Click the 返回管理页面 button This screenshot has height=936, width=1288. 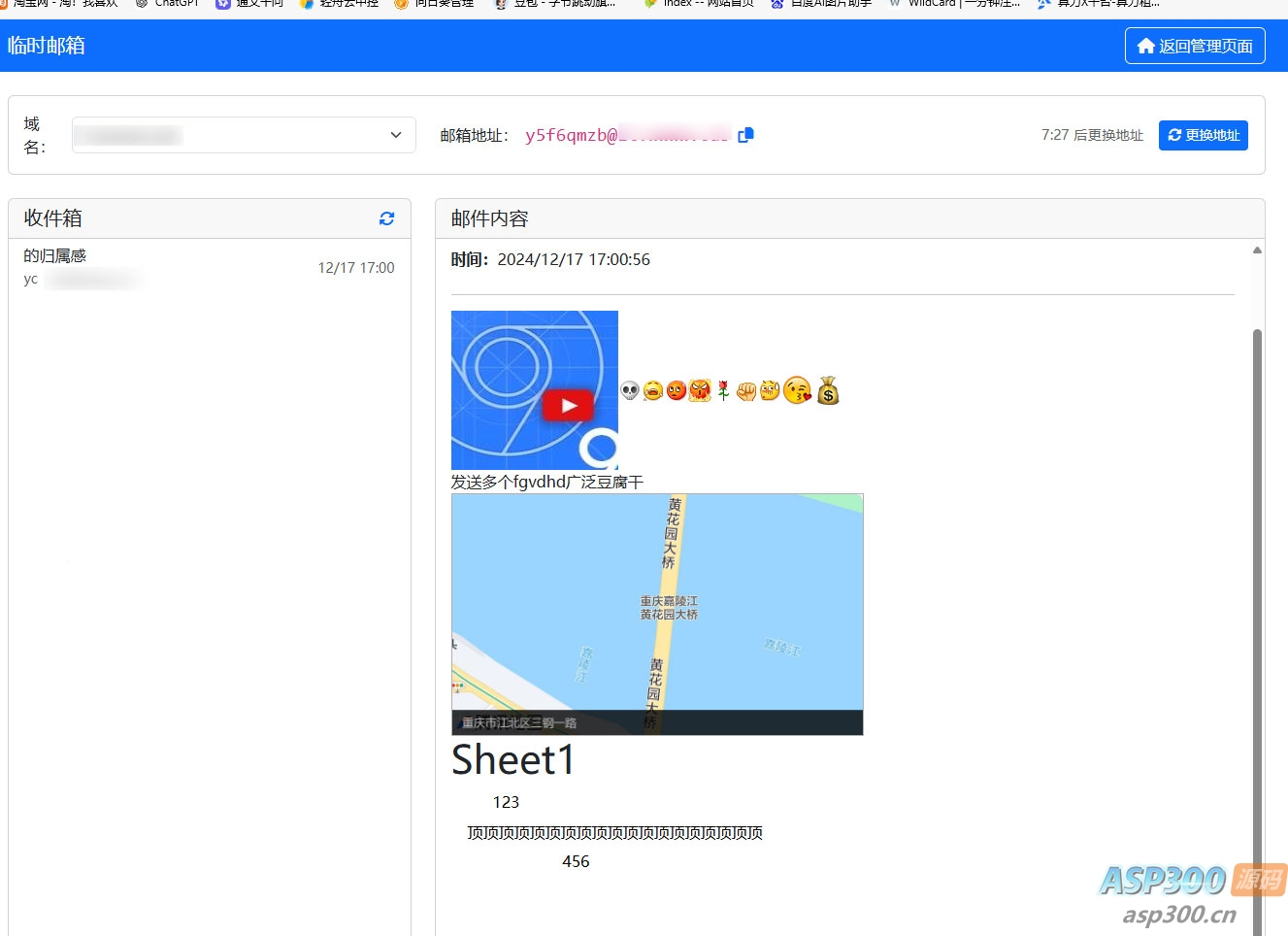pos(1195,46)
